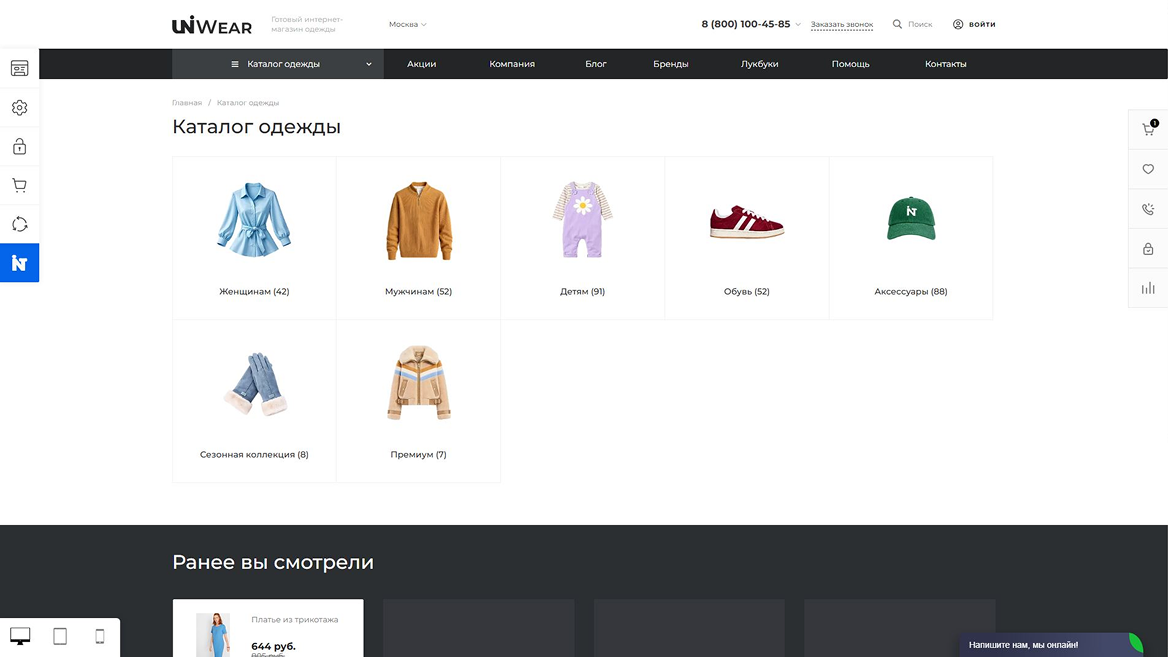The height and width of the screenshot is (657, 1168).
Task: Open the cart icon in right sidebar
Action: coord(1148,129)
